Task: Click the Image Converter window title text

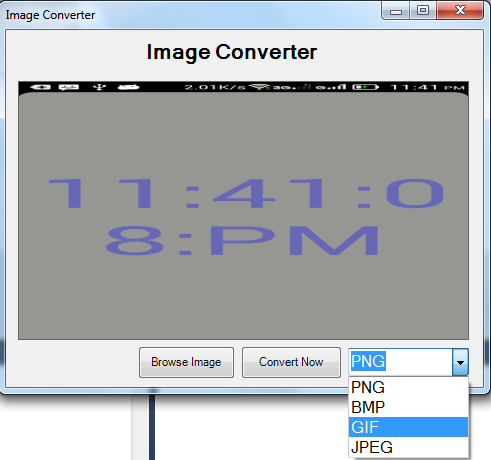Action: (x=50, y=15)
